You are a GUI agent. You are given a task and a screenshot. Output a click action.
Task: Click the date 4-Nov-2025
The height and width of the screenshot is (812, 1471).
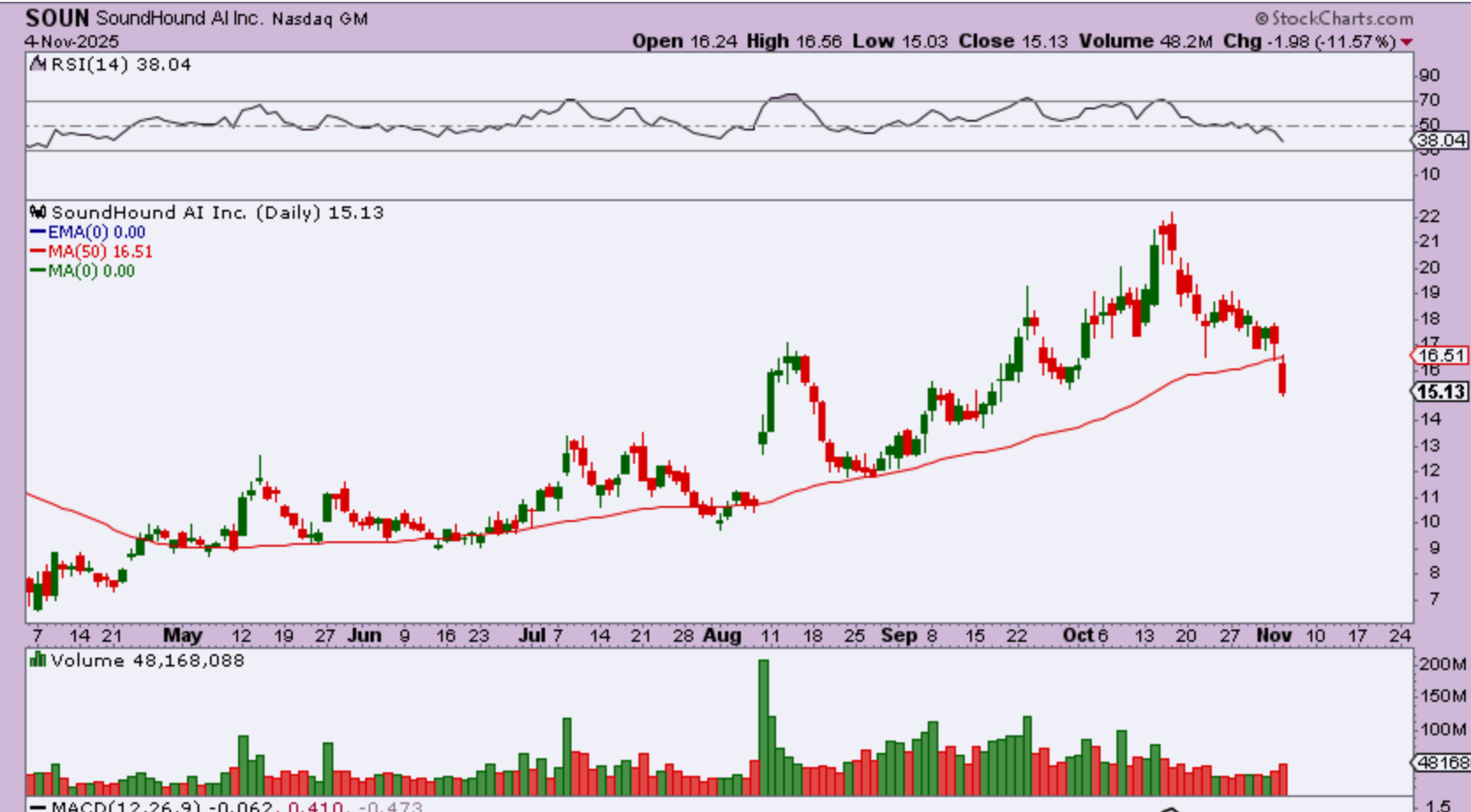[x=71, y=41]
